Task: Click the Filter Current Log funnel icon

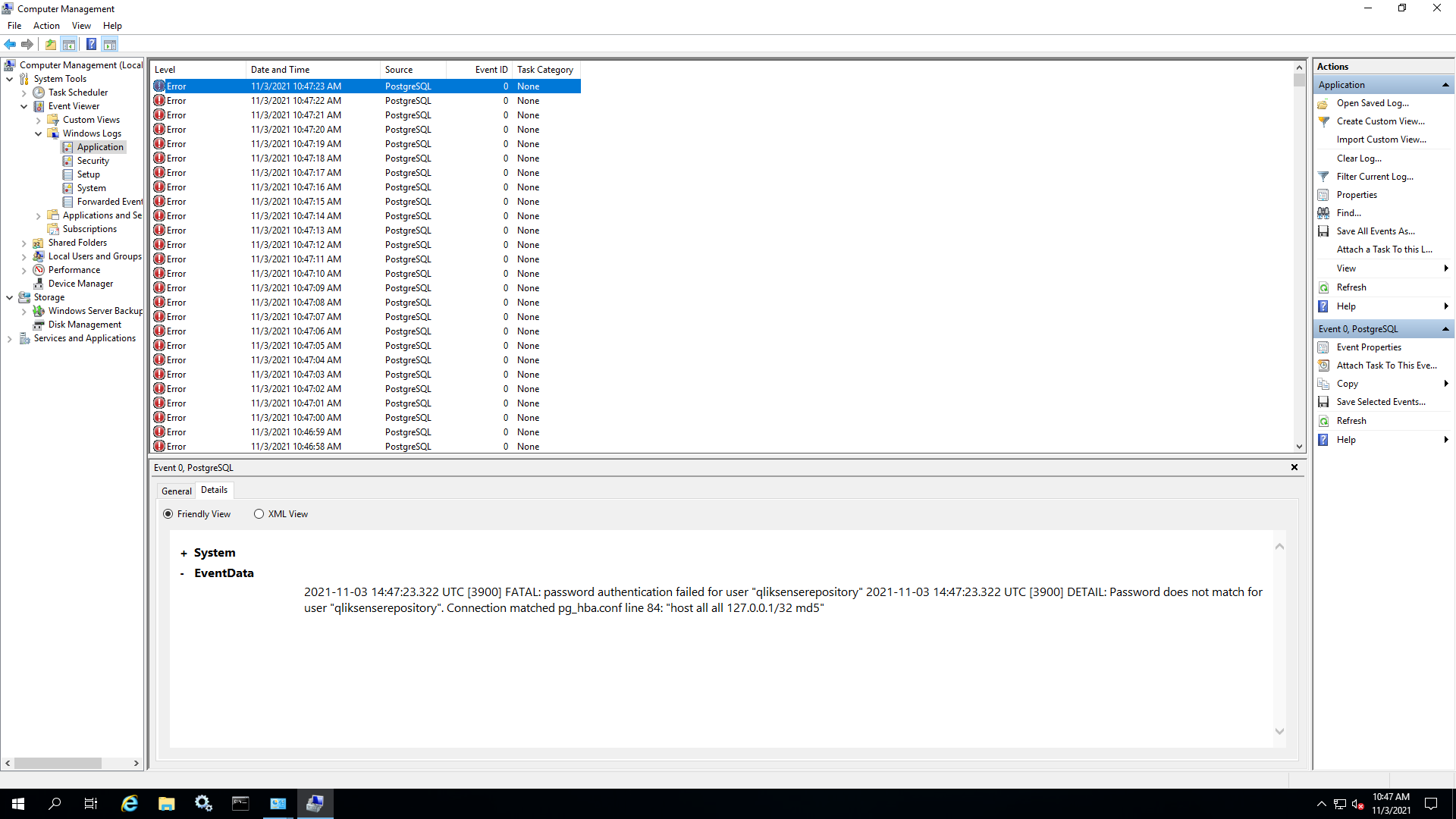Action: point(1323,177)
